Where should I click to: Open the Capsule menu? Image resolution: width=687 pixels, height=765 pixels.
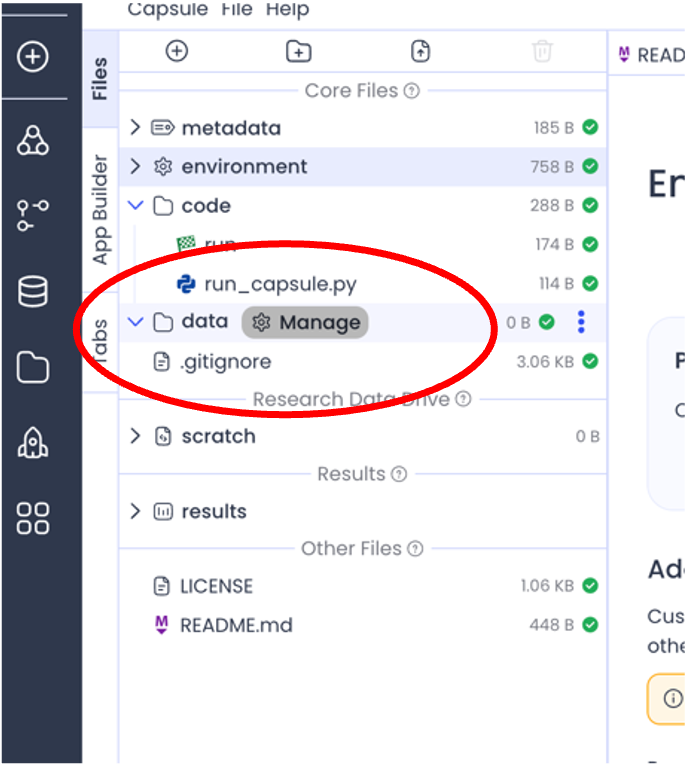pos(167,10)
